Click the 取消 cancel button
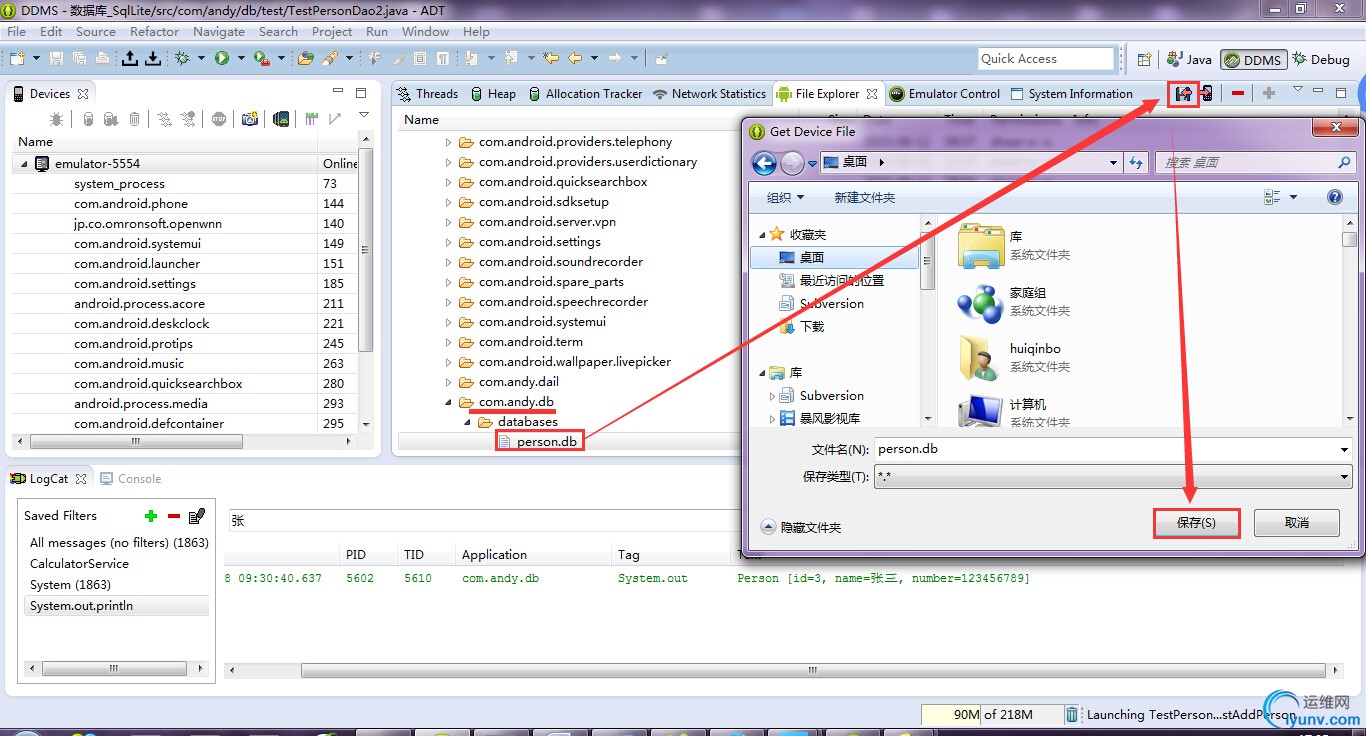 coord(1297,523)
